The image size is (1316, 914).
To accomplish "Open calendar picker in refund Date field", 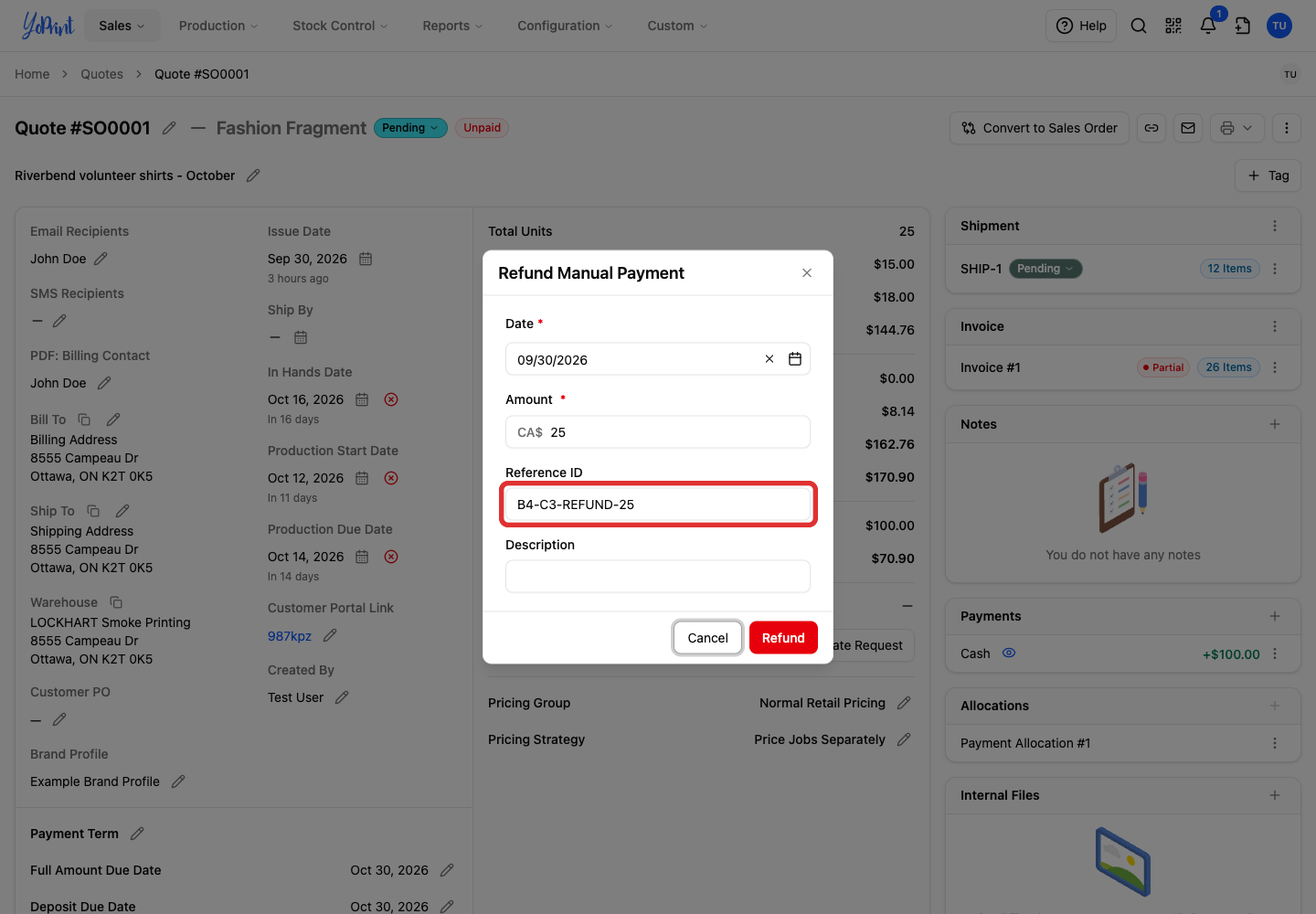I will pyautogui.click(x=795, y=359).
